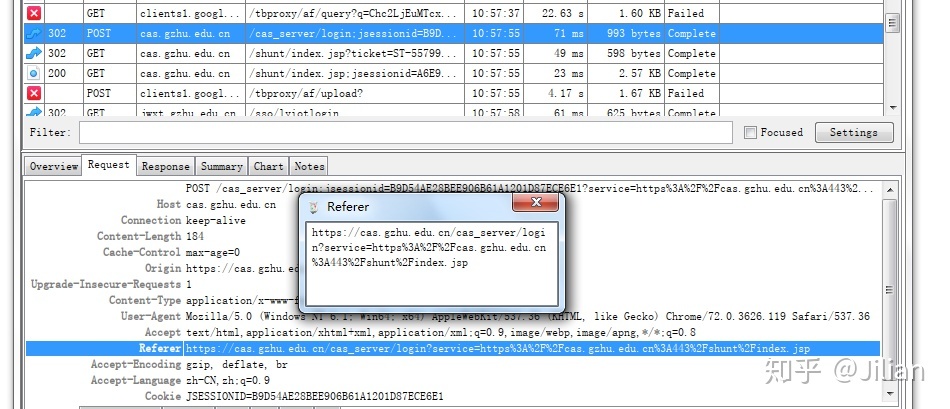Viewport: 950px width, 409px height.
Task: Click the request list vertical scrollbar thumb
Action: coord(892,23)
